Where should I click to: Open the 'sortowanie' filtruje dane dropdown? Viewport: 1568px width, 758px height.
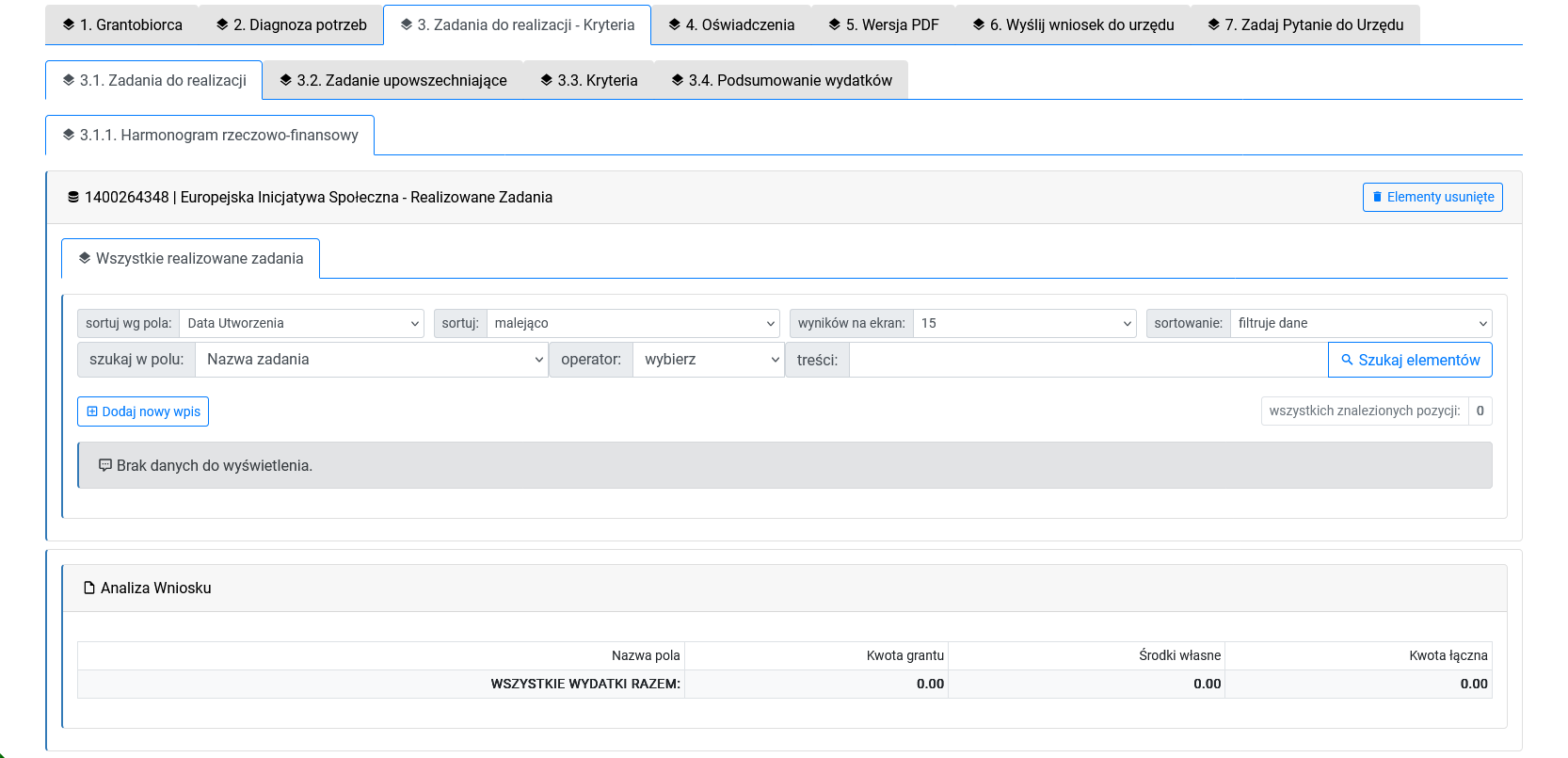pyautogui.click(x=1360, y=324)
